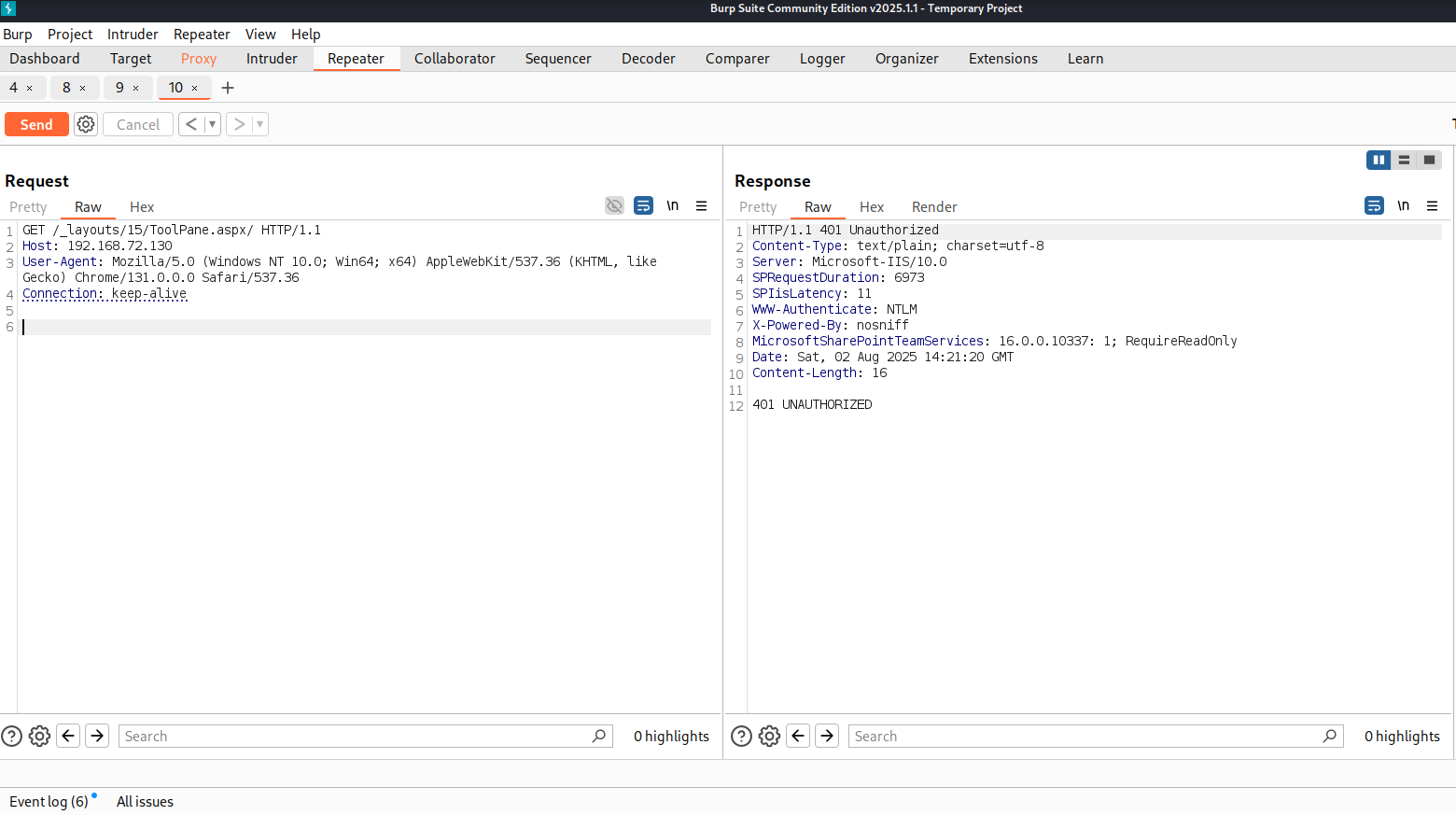Show response in Render view
This screenshot has height=815, width=1456.
coord(934,206)
